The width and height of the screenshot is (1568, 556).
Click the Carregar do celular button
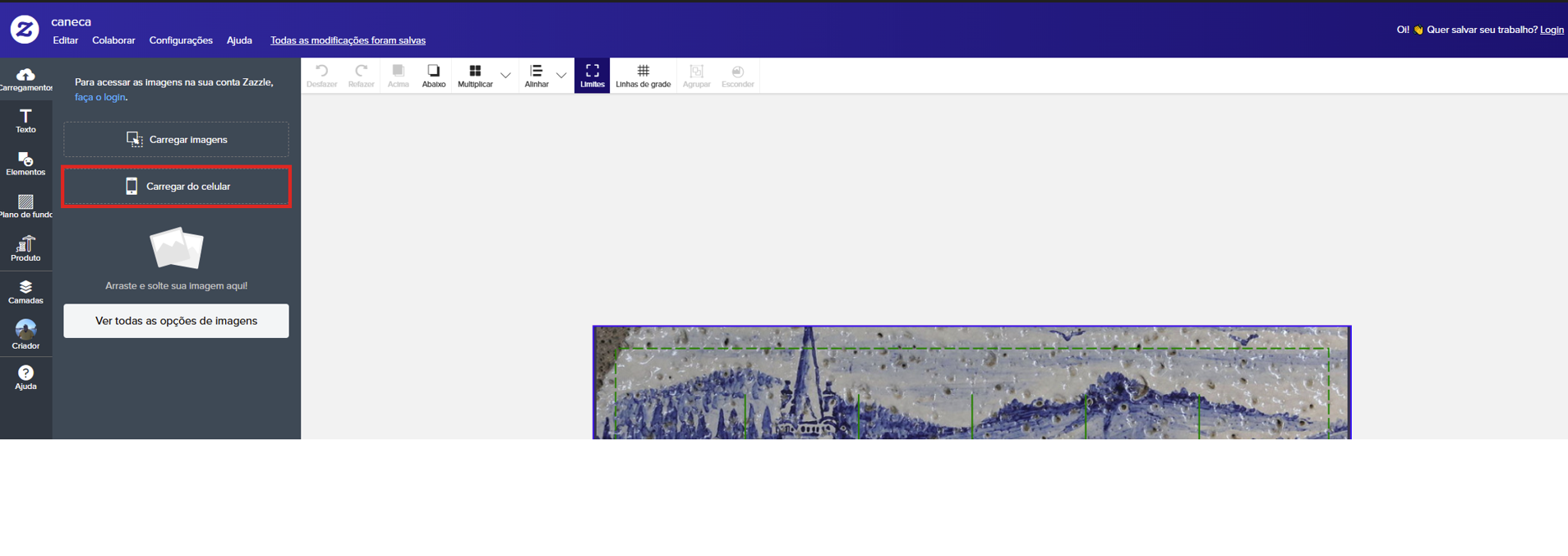click(x=176, y=187)
